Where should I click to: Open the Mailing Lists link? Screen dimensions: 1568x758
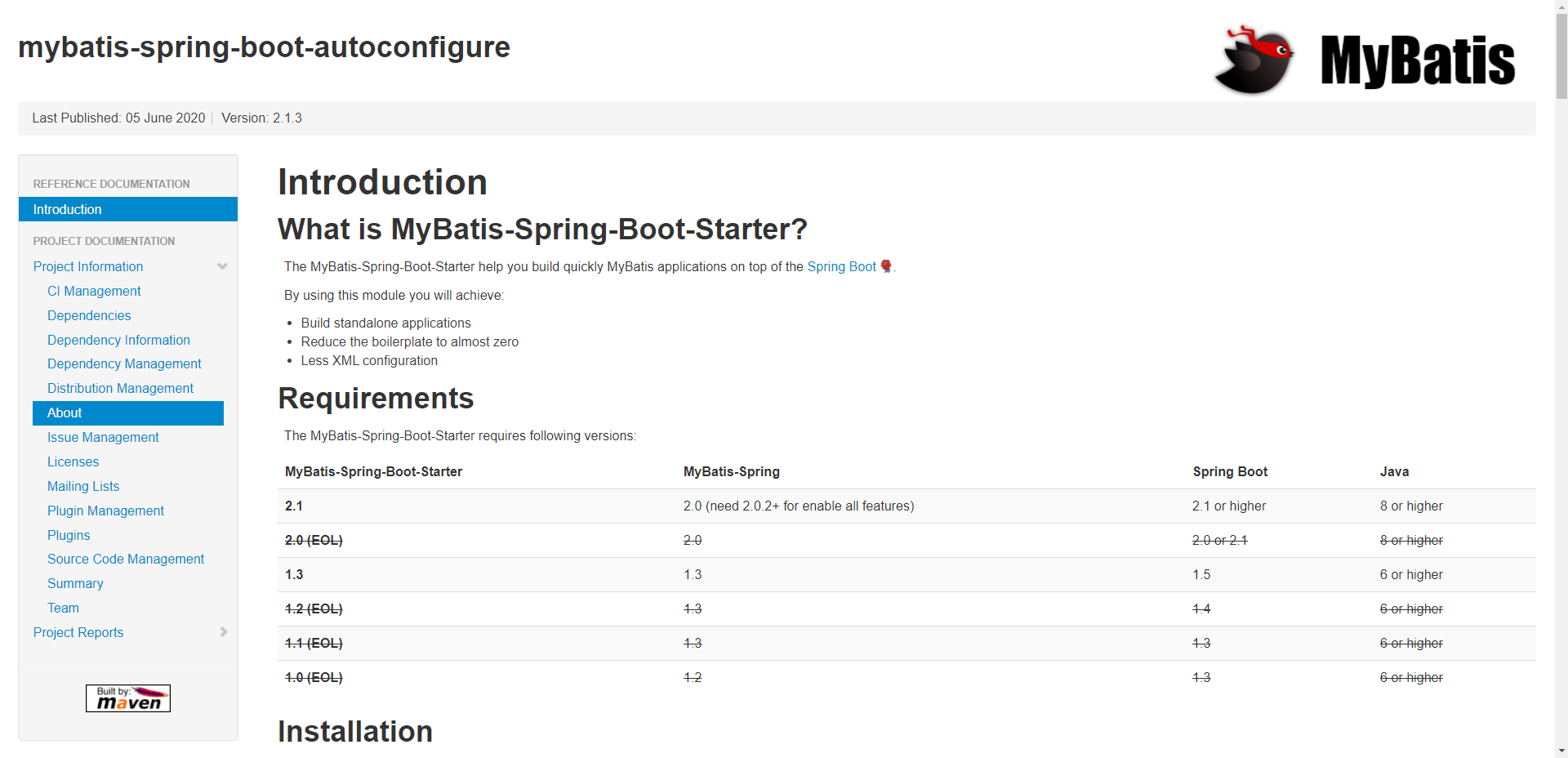point(83,486)
